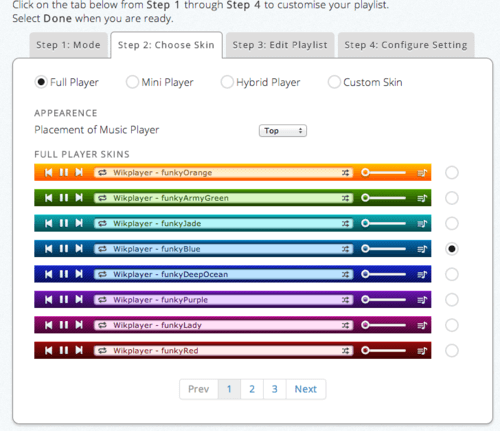Choose the funkyLady skin radio button
Image resolution: width=500 pixels, height=431 pixels.
click(452, 325)
